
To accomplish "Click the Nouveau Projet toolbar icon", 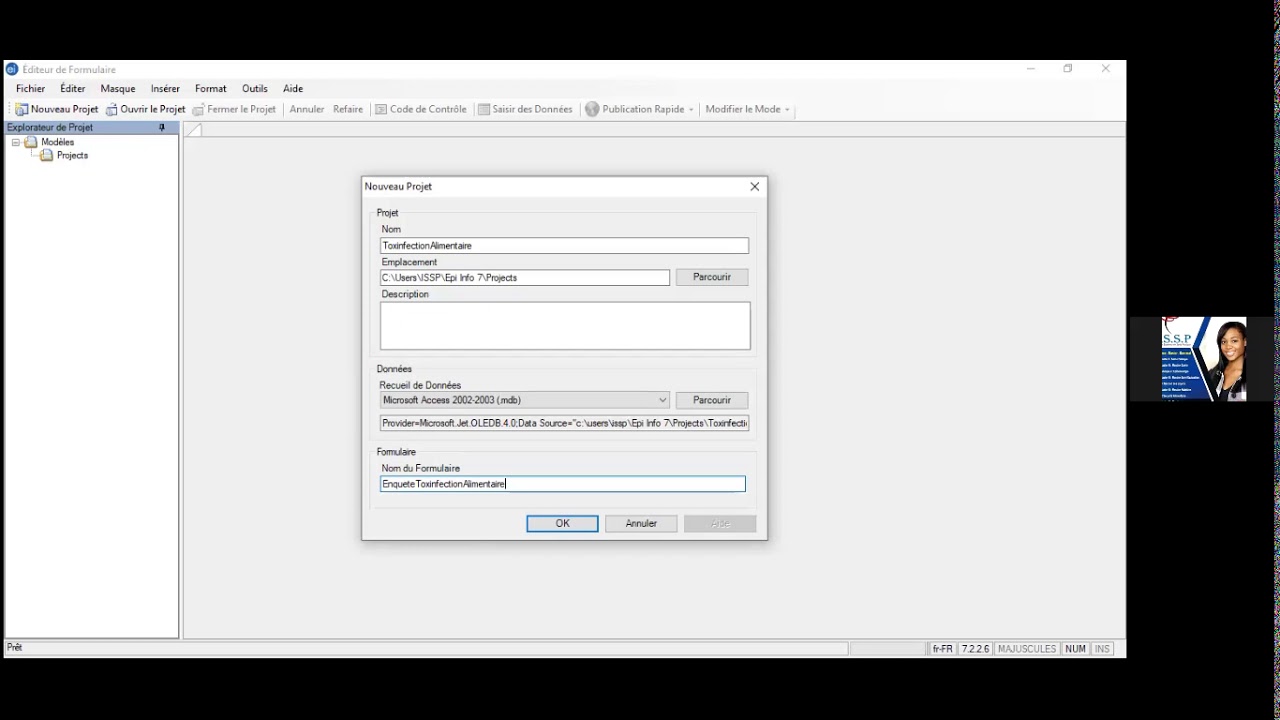I will [21, 109].
